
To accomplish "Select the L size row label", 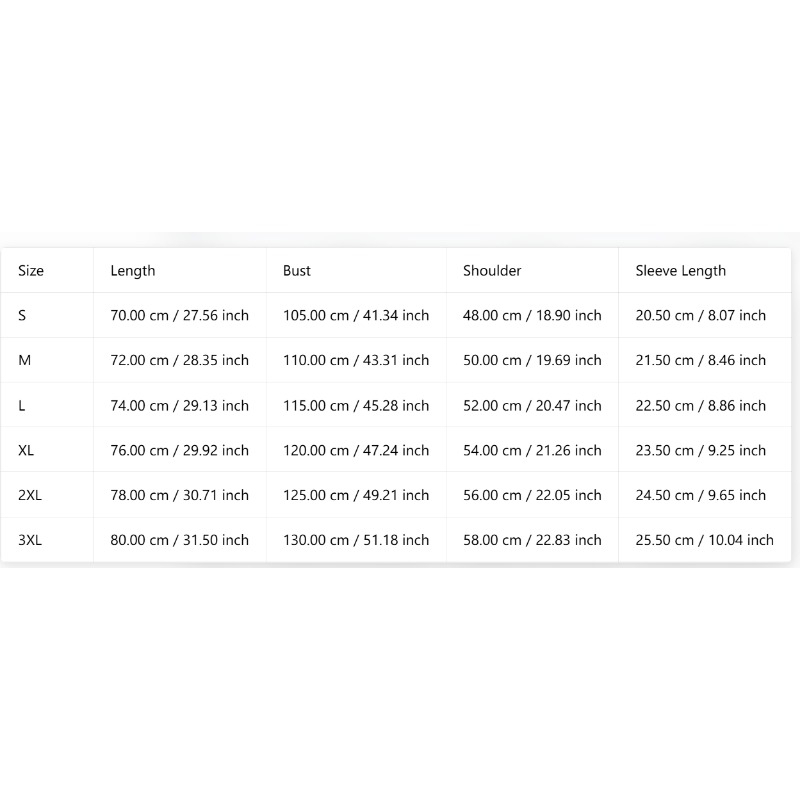I will [21, 406].
